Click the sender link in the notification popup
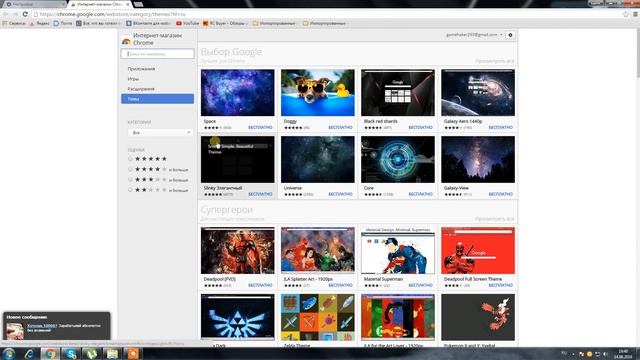The height and width of the screenshot is (360, 640). tap(42, 326)
